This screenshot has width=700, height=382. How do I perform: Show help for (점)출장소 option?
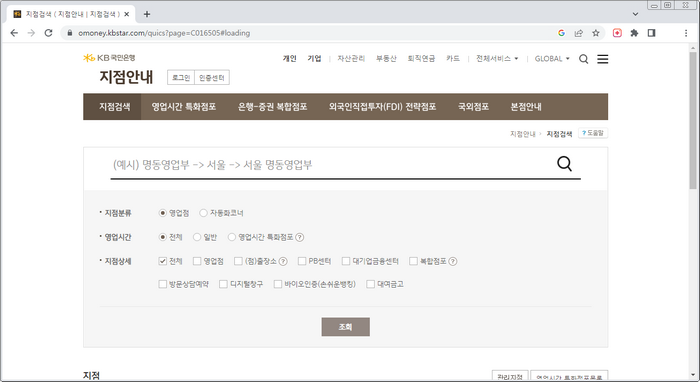pos(283,262)
